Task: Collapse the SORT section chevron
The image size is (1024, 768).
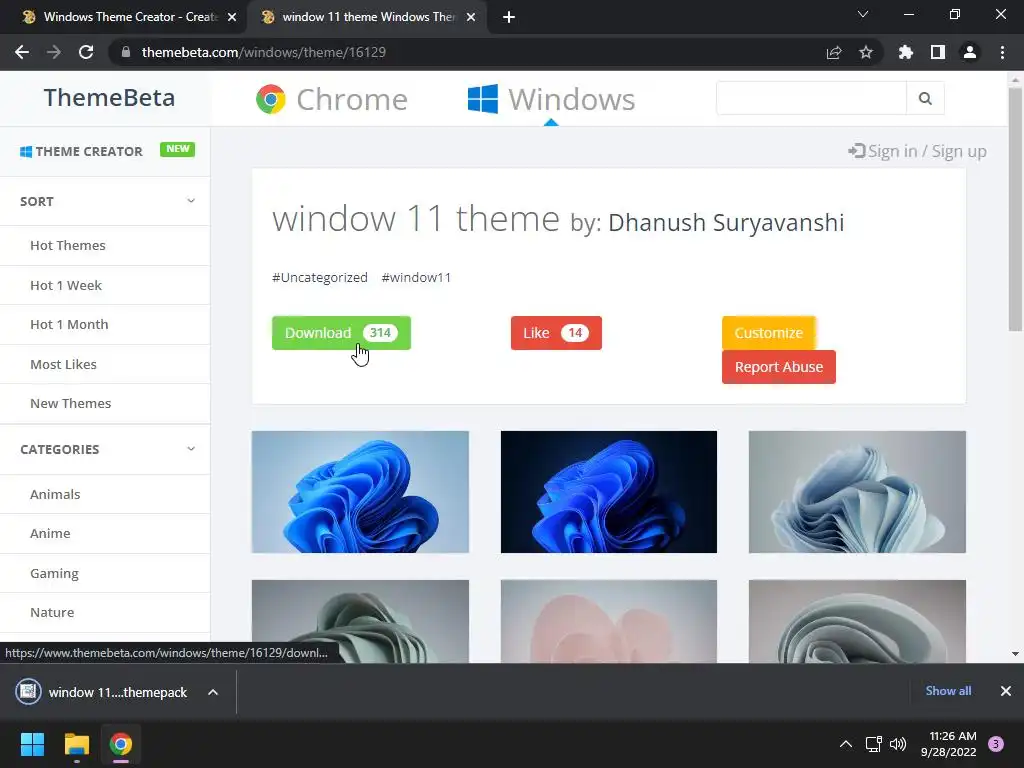Action: point(191,200)
